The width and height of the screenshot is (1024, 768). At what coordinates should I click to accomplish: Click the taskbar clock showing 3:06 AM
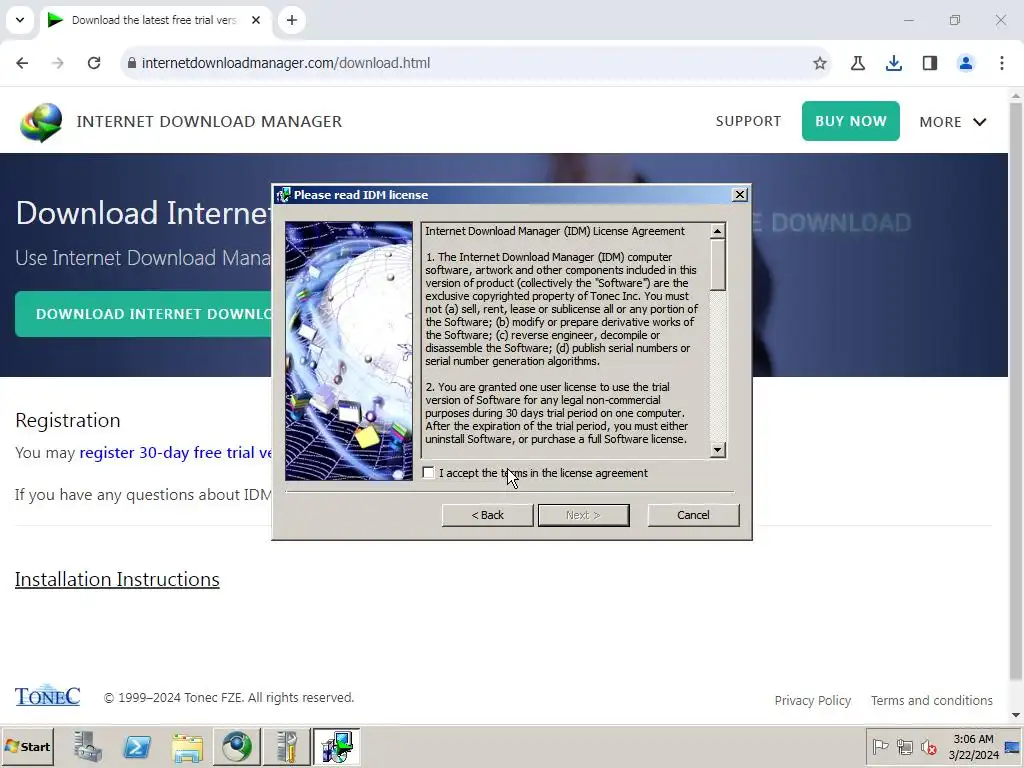(974, 746)
